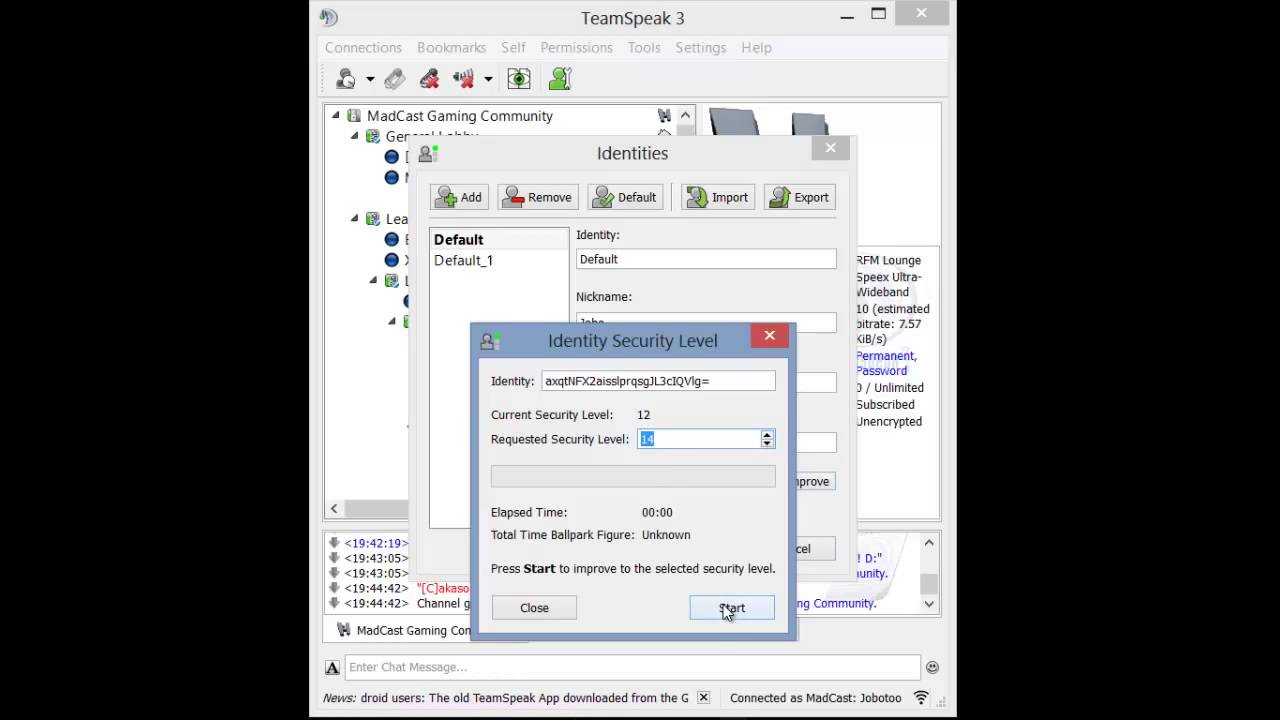Open the Contacts manager toolbar icon
The width and height of the screenshot is (1280, 720).
(560, 79)
